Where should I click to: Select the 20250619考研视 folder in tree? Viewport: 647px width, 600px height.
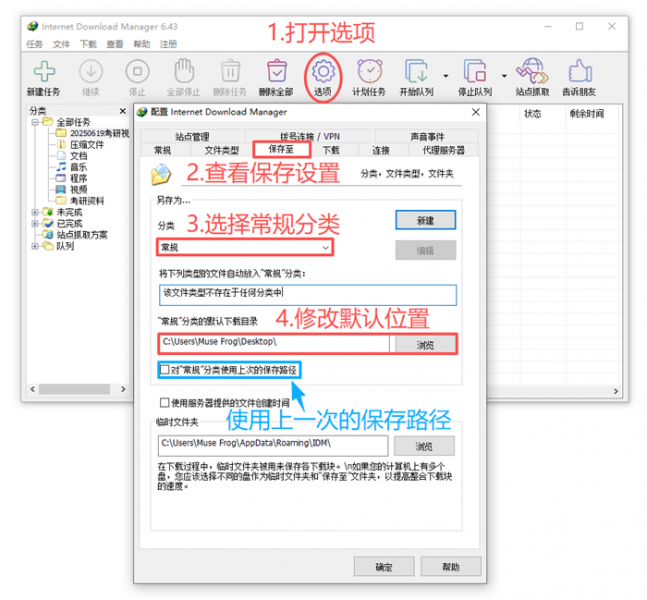click(x=99, y=133)
